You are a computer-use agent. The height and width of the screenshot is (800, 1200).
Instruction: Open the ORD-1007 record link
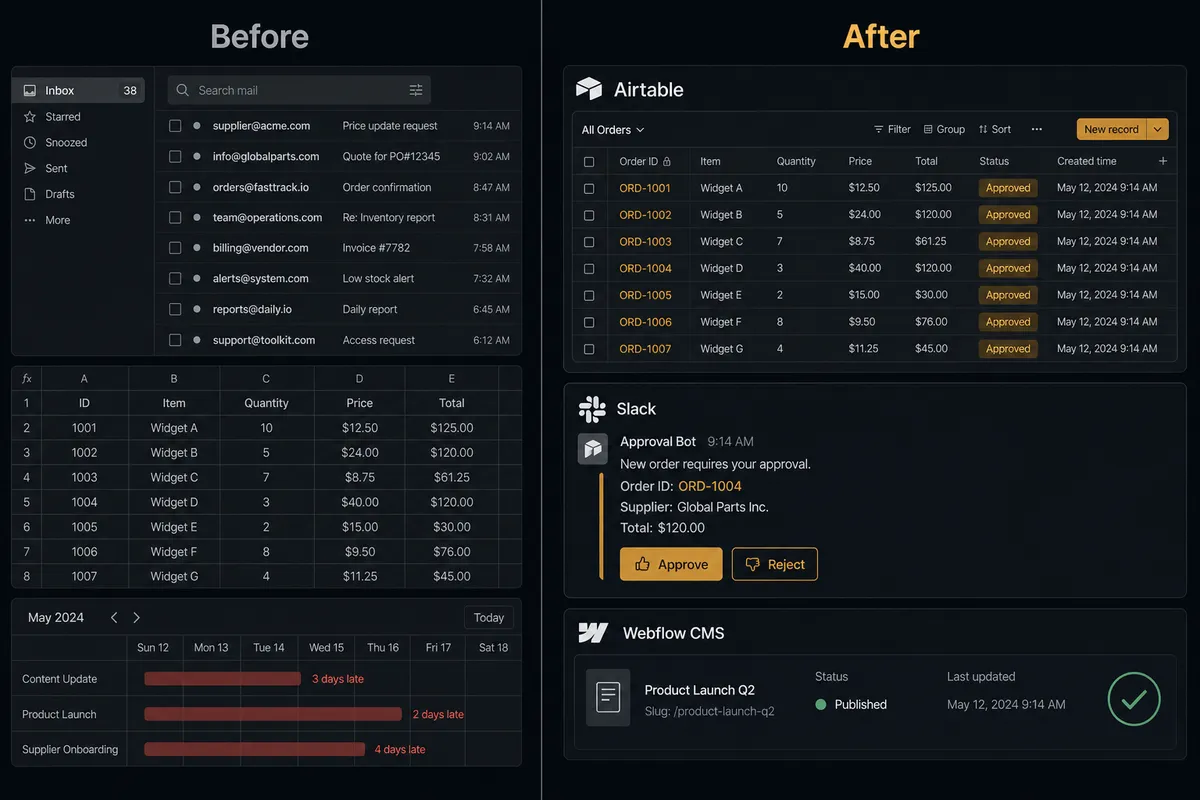[x=645, y=349]
